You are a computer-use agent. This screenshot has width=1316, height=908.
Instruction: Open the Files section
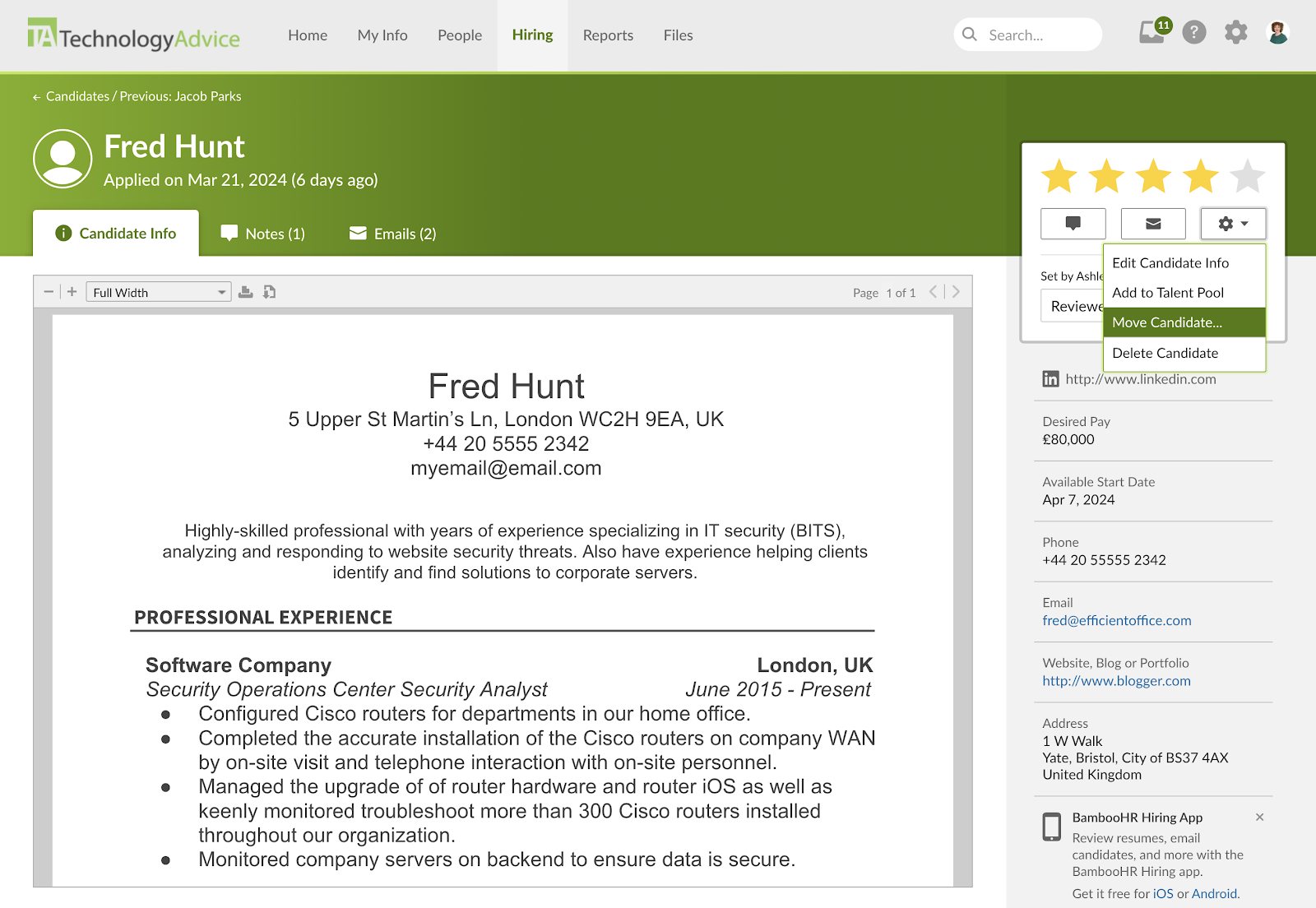678,35
